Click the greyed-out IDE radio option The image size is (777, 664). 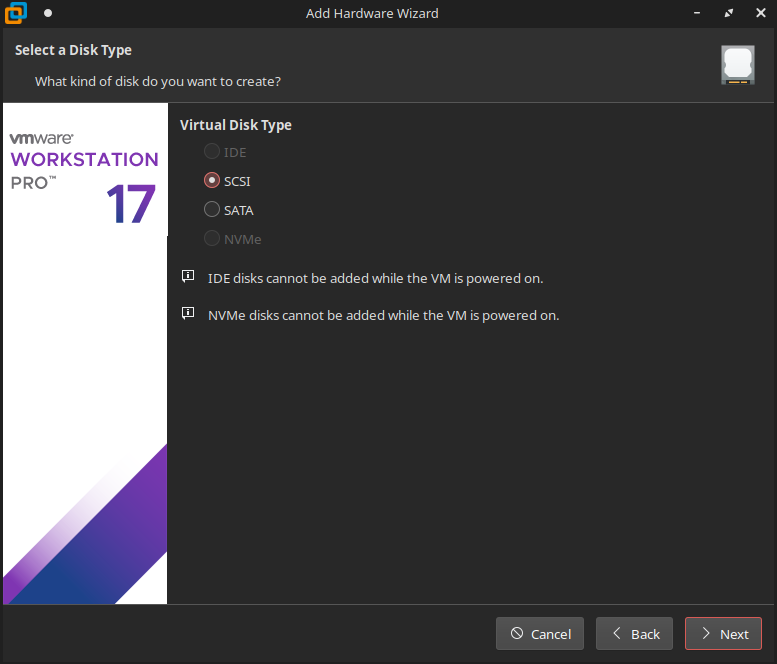[x=211, y=152]
